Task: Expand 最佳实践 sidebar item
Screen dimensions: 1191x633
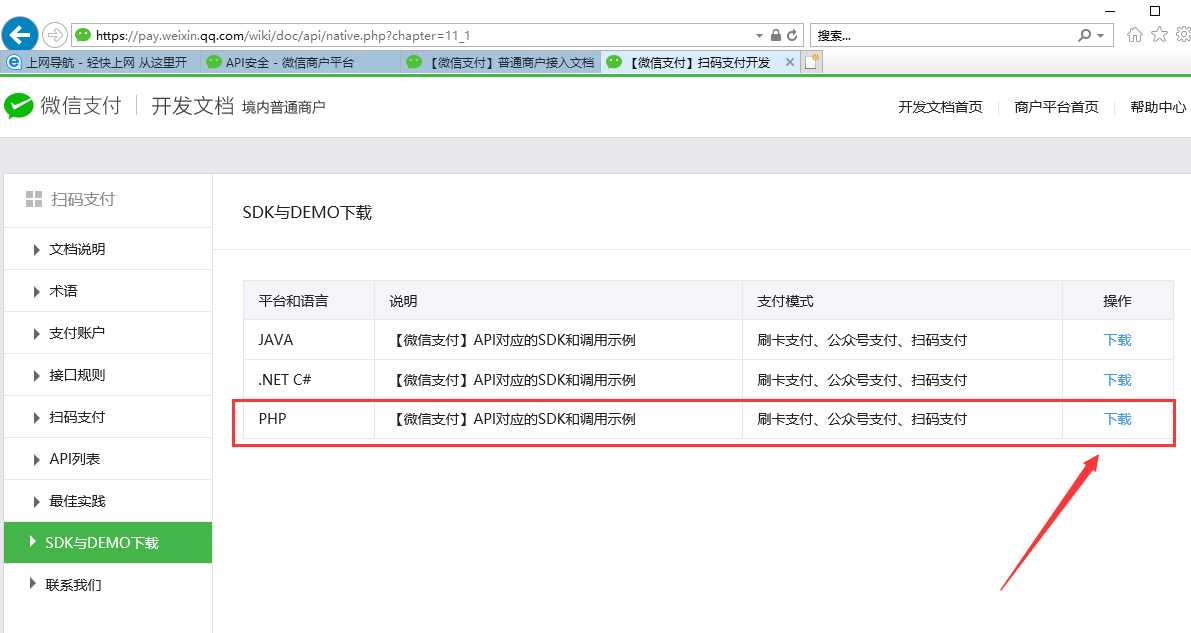Action: click(x=108, y=501)
